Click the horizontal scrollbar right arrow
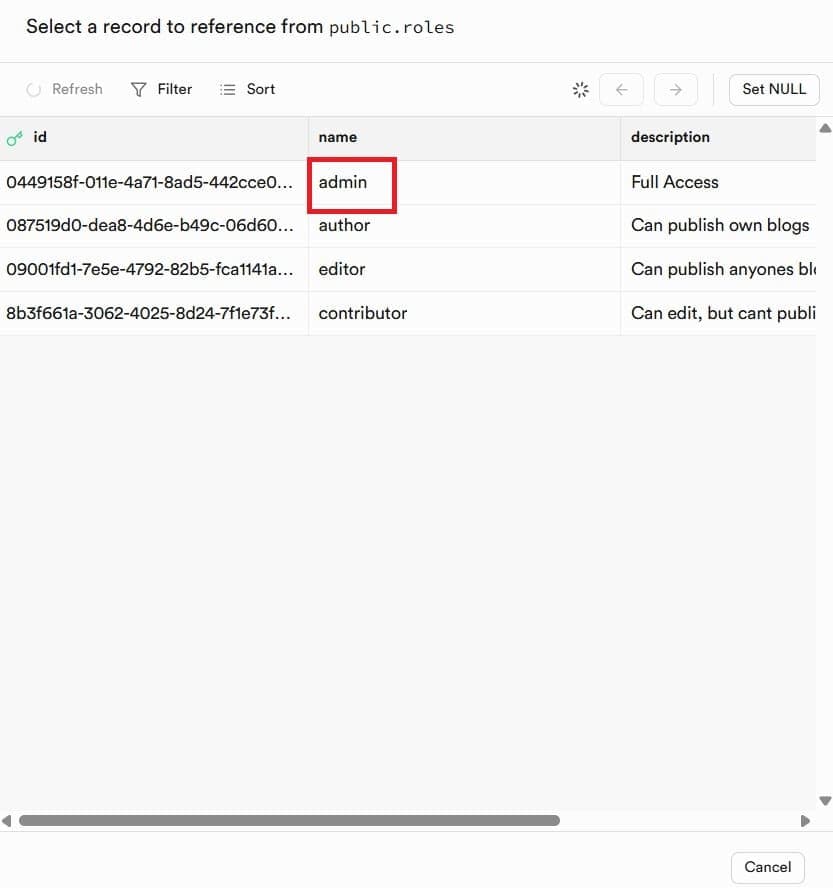 click(805, 821)
